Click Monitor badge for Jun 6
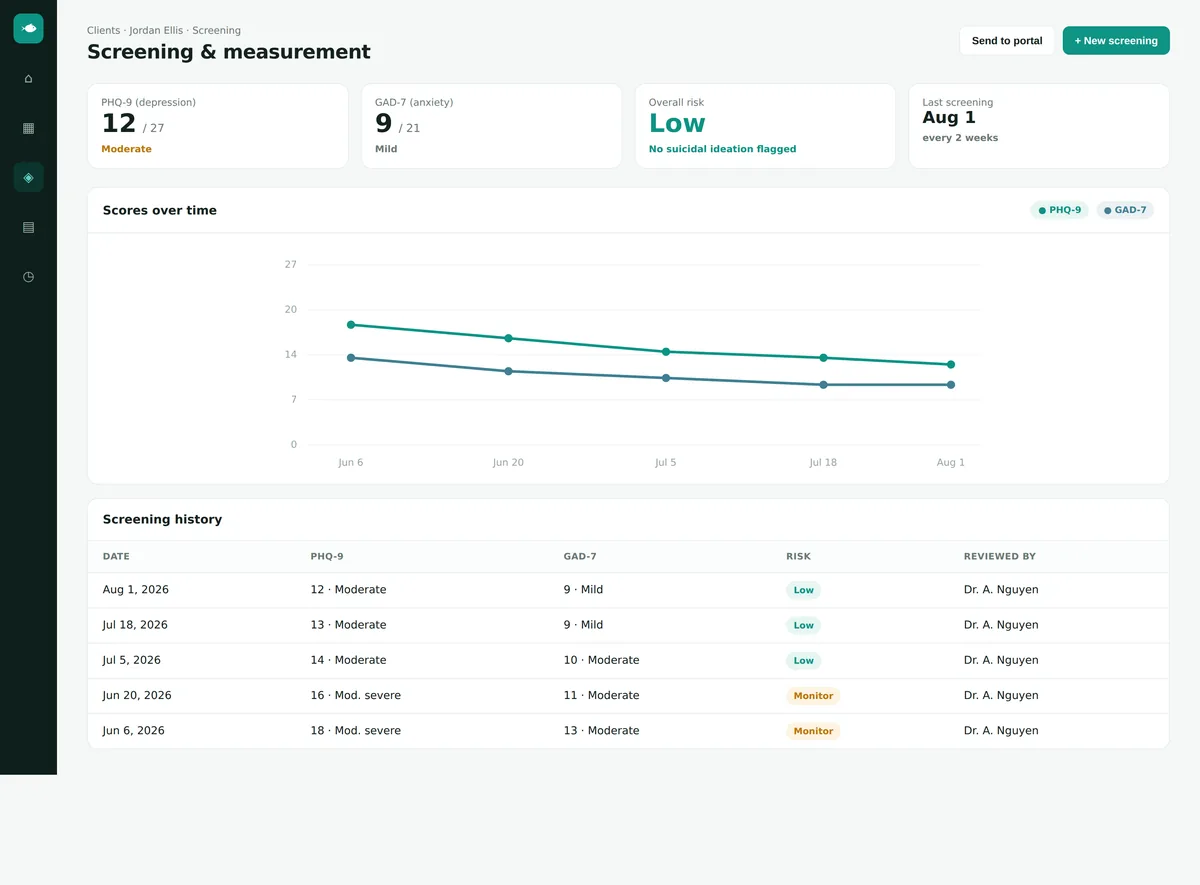 (x=813, y=731)
